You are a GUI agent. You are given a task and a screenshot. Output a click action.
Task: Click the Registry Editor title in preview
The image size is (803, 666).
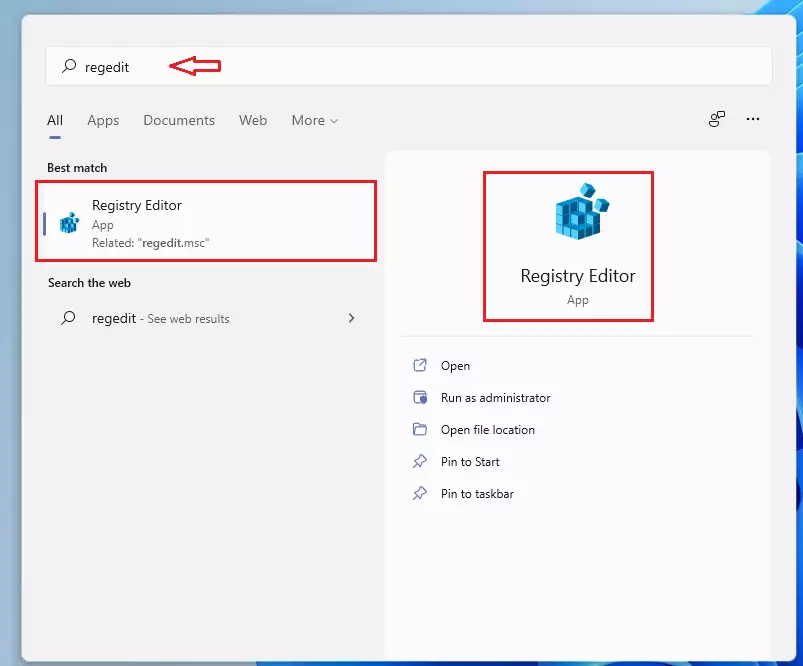click(578, 276)
